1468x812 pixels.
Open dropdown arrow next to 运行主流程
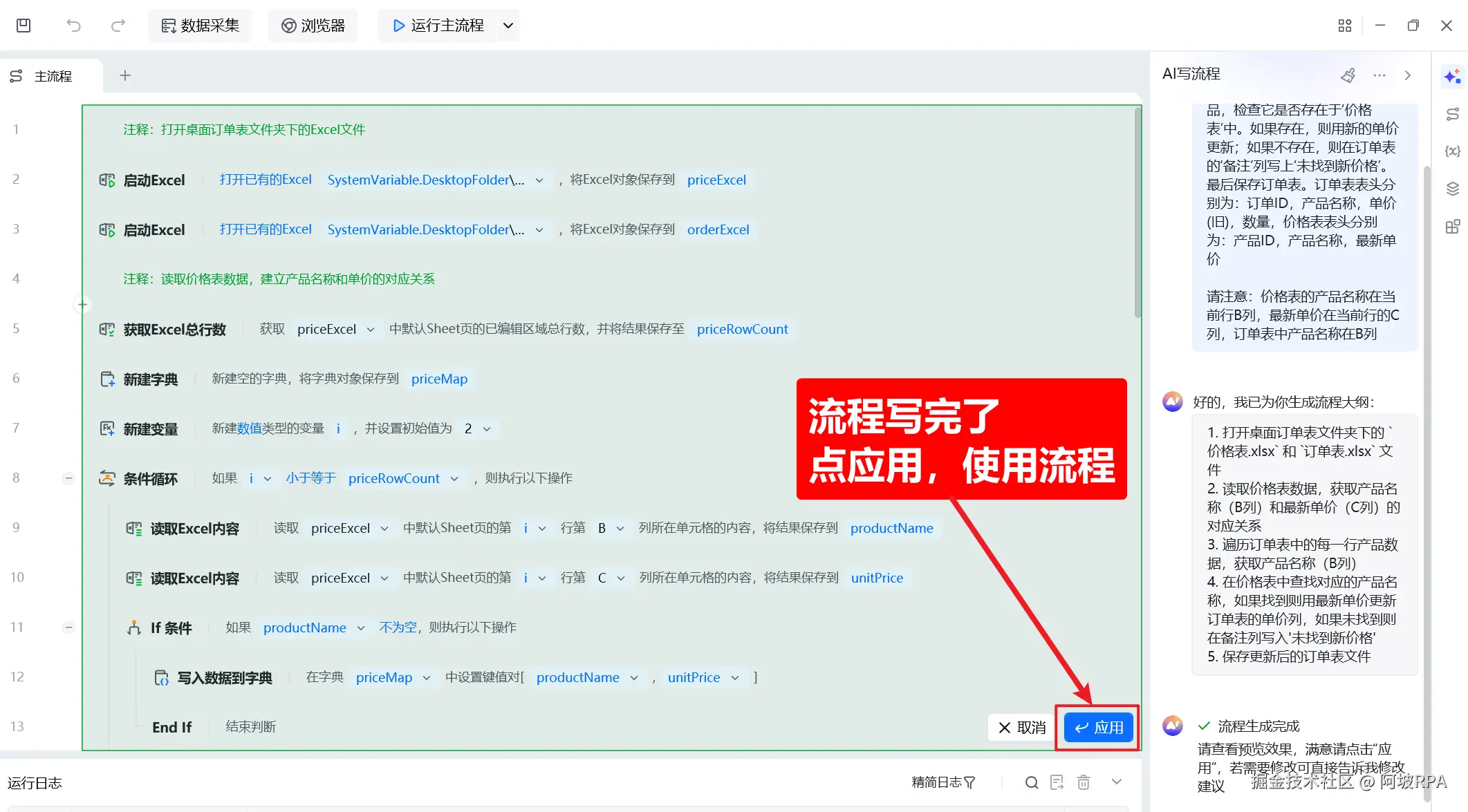pos(508,26)
